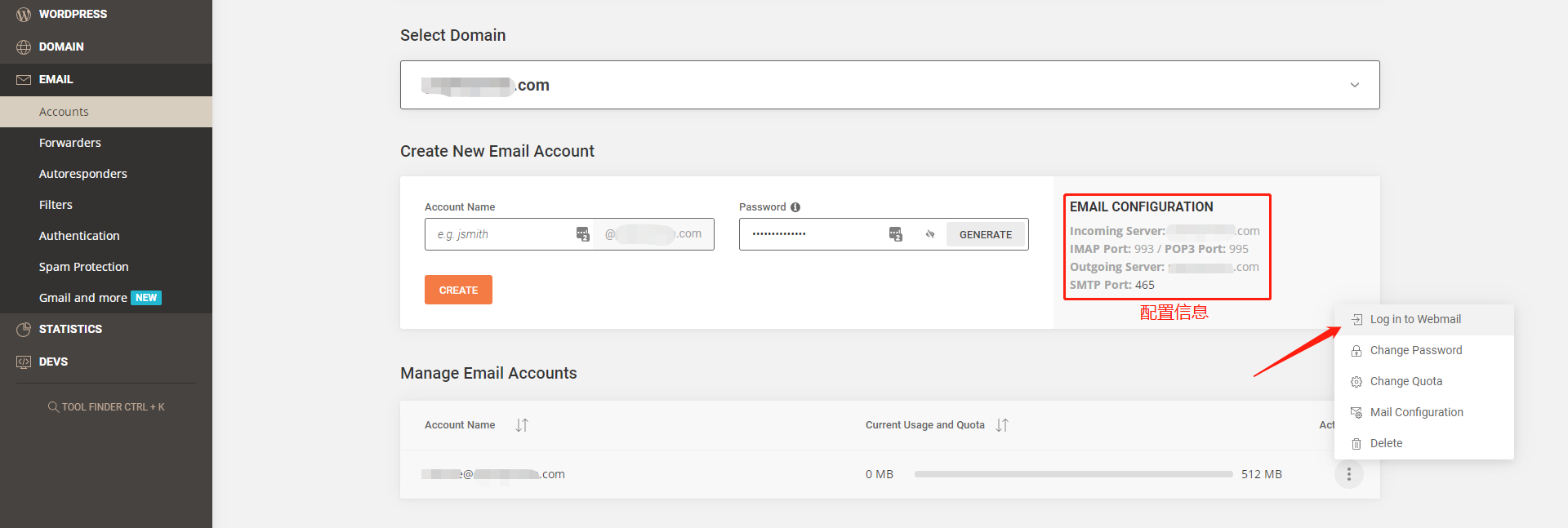Open Spam Protection page
Viewport: 1568px width, 528px height.
[106, 267]
